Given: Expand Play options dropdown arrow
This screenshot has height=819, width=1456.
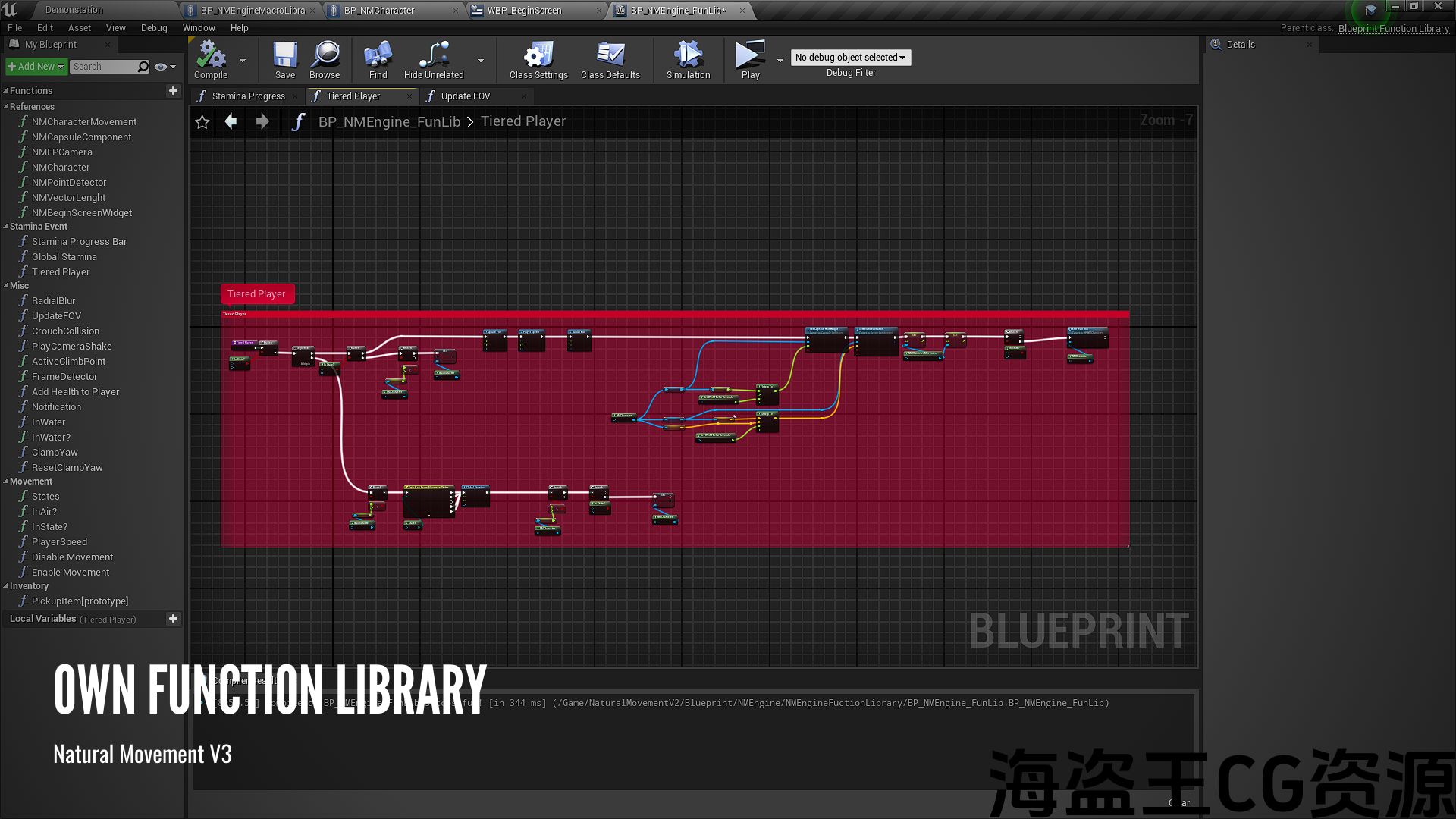Looking at the screenshot, I should coord(780,61).
